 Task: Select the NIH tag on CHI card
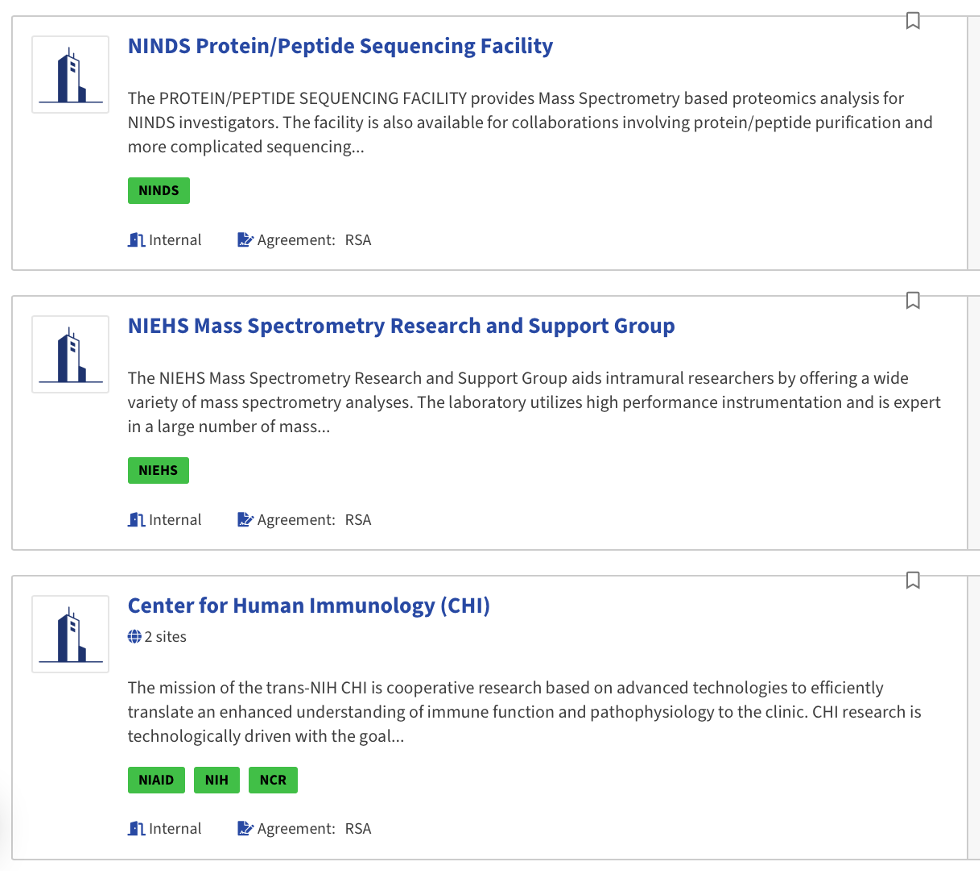[x=217, y=780]
